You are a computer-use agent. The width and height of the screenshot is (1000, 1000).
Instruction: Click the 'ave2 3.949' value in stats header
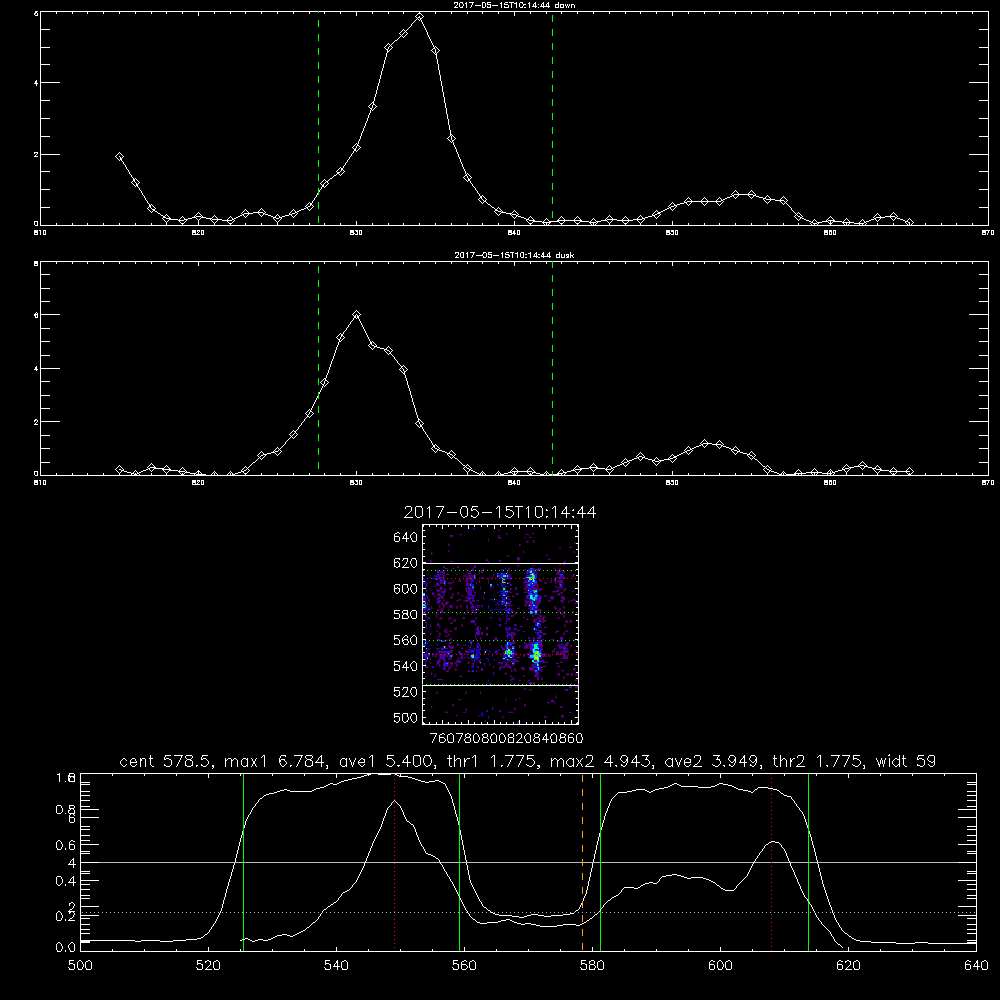[712, 761]
